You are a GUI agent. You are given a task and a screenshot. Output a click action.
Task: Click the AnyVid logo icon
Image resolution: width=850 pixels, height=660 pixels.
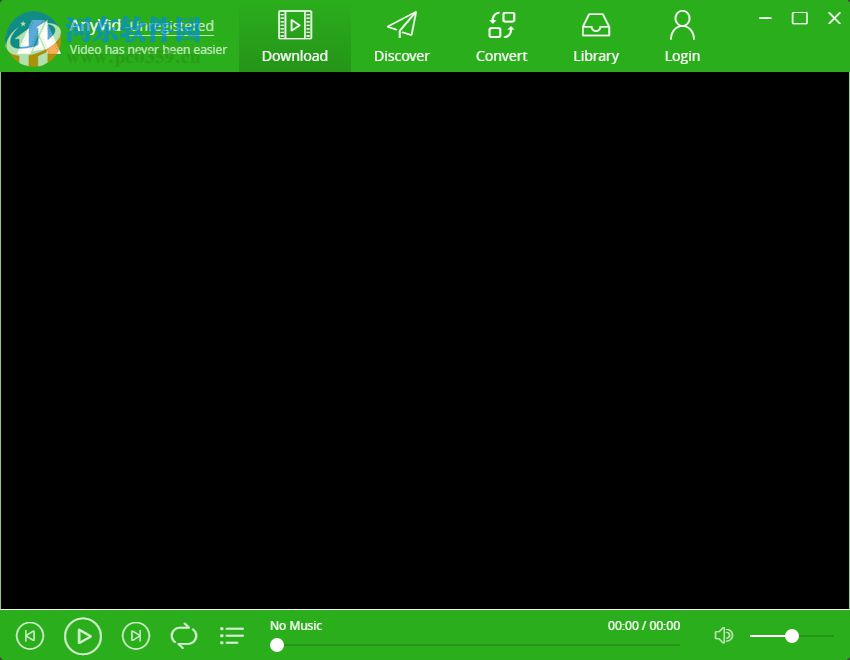click(x=32, y=36)
